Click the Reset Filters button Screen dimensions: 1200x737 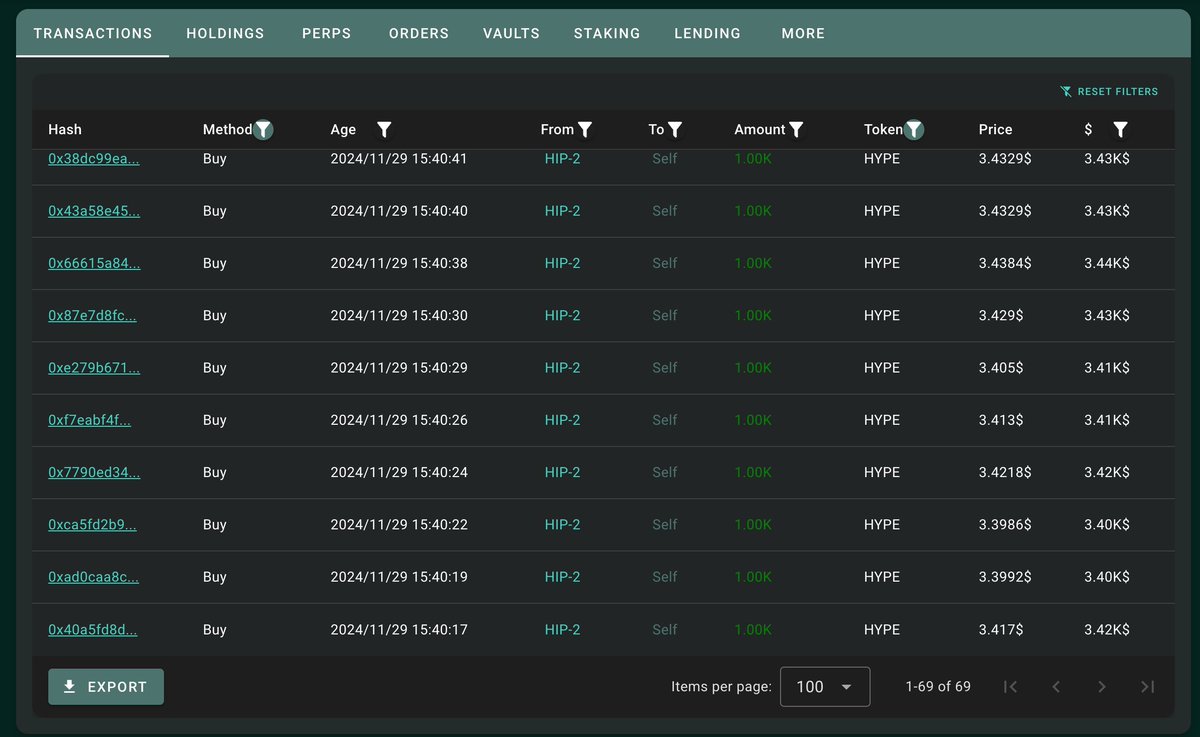[1109, 92]
